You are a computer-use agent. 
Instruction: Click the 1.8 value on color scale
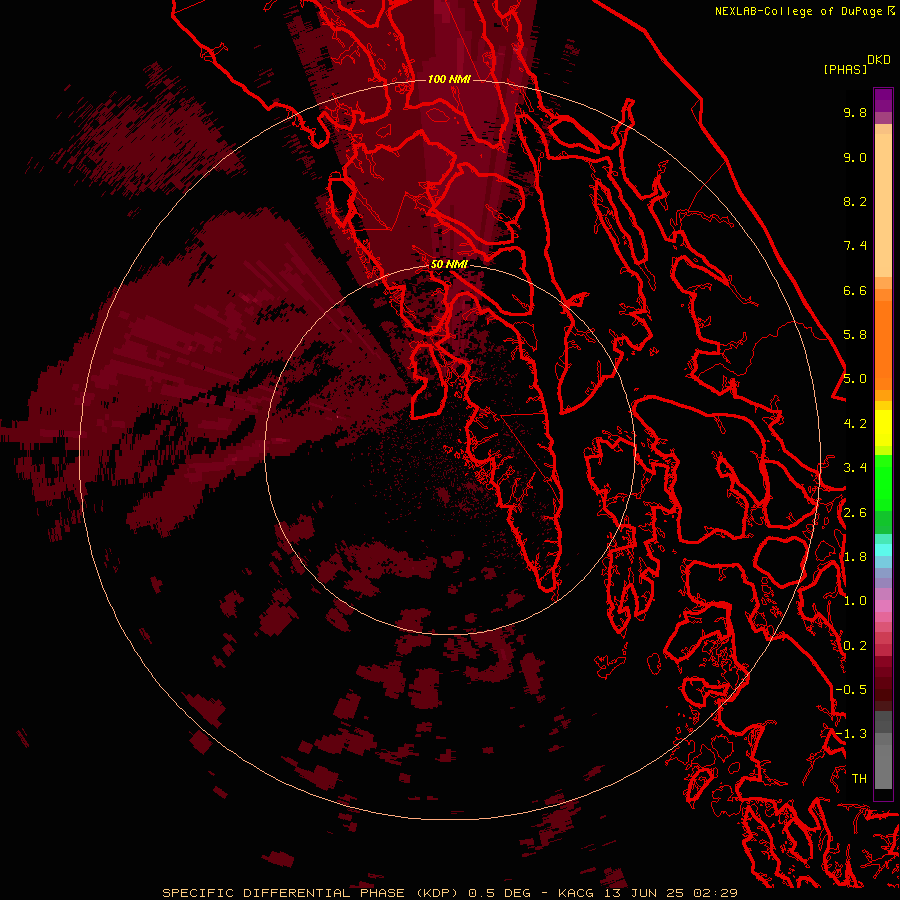tap(855, 557)
